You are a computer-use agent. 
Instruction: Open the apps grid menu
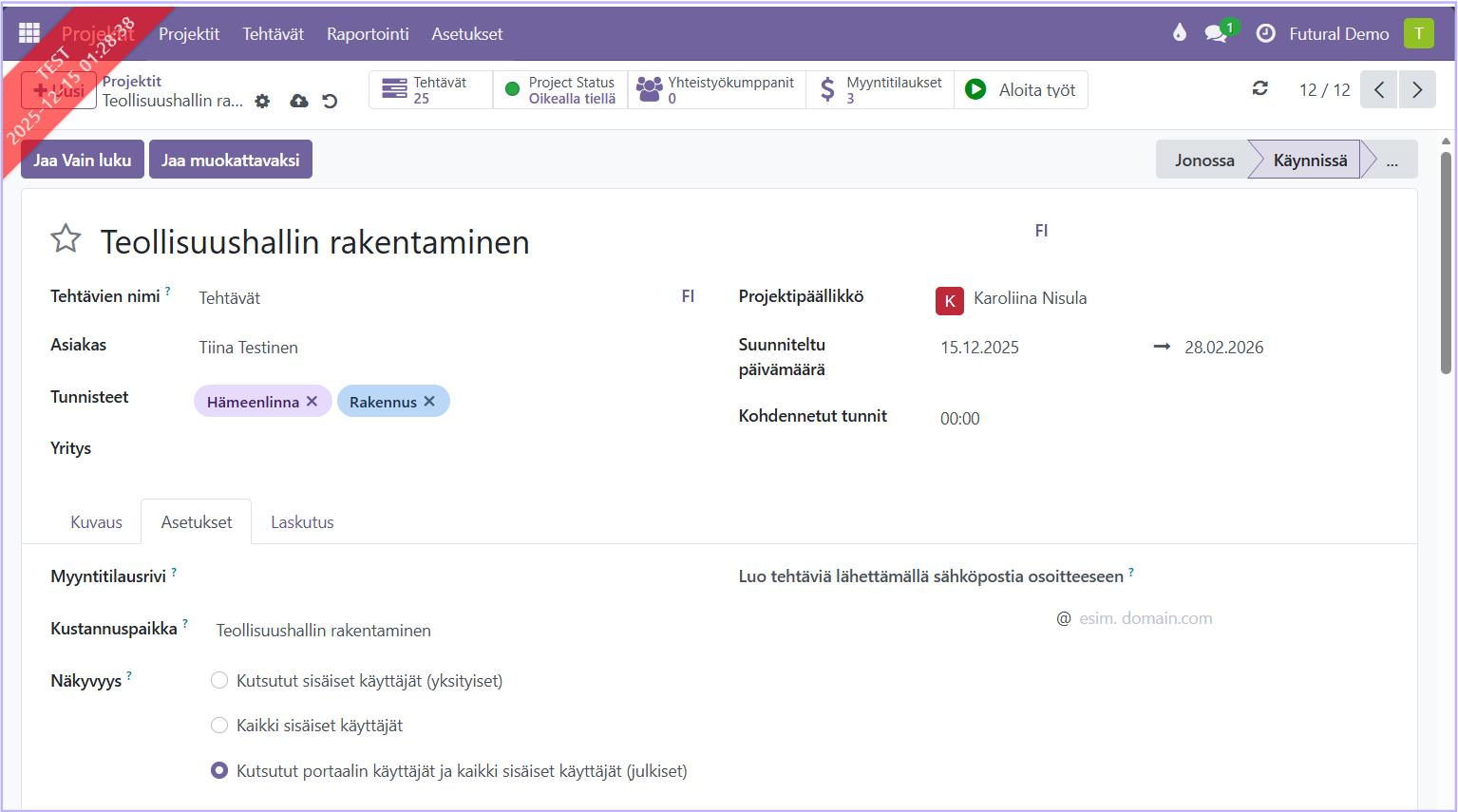point(29,33)
